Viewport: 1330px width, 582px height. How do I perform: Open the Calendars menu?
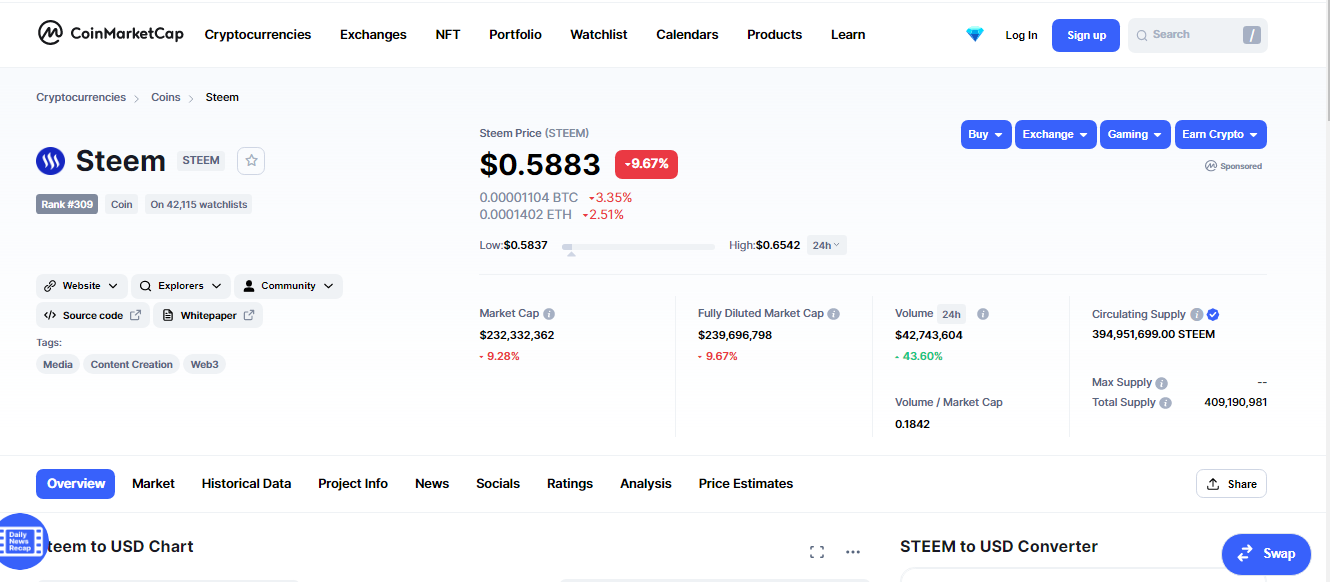(x=687, y=34)
